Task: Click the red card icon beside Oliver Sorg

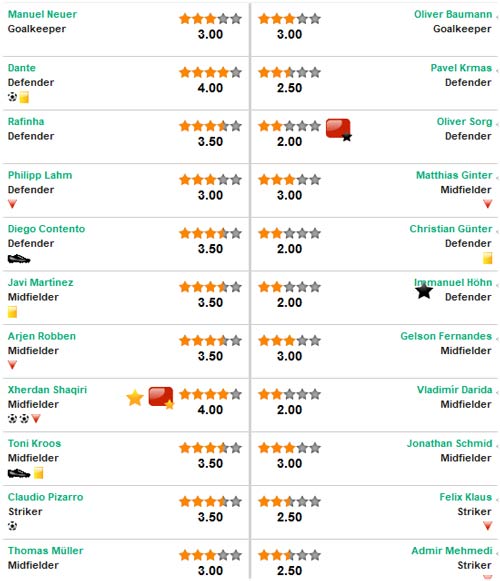Action: point(338,130)
